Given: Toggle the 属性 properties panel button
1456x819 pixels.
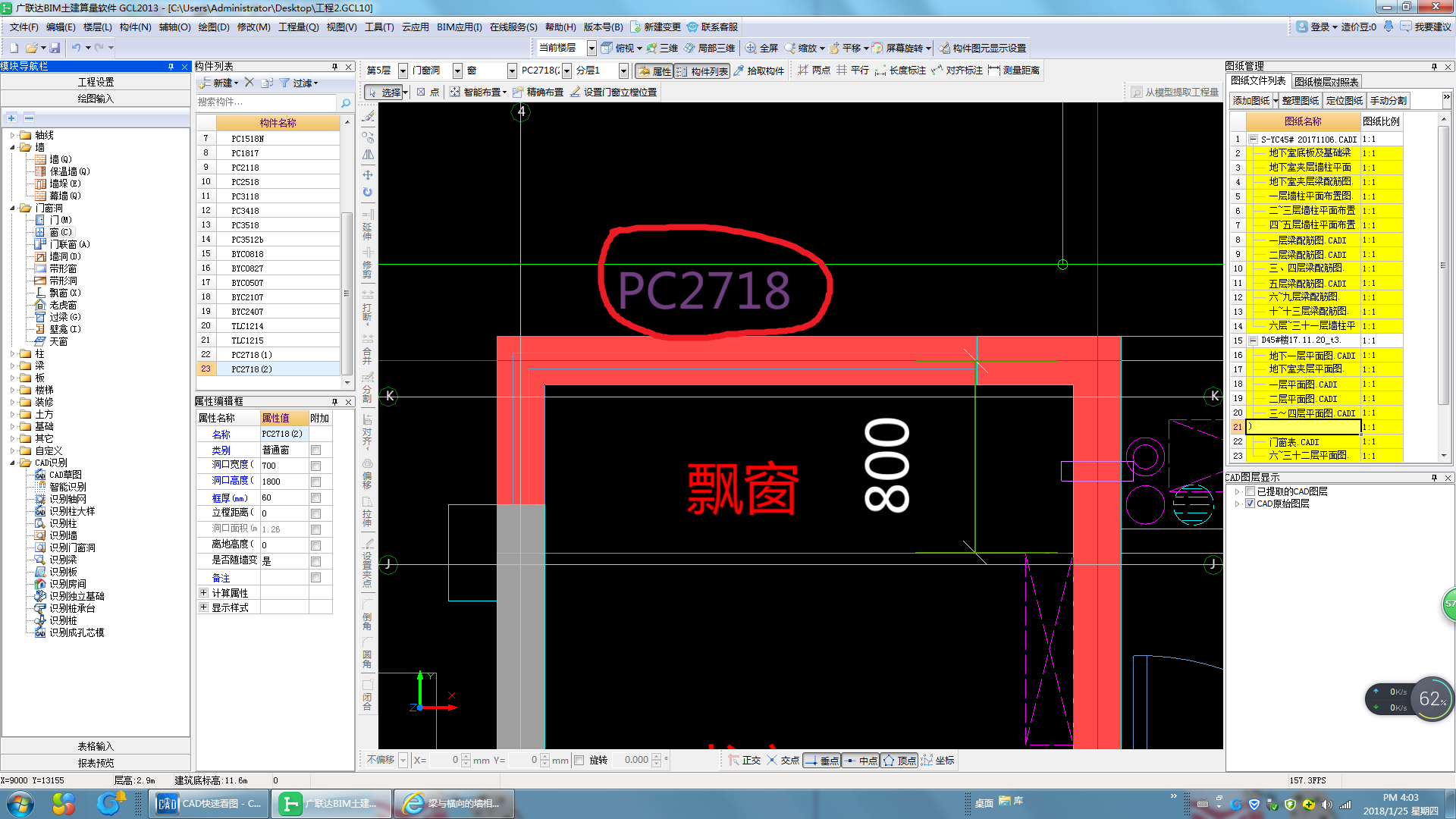Looking at the screenshot, I should coord(654,71).
